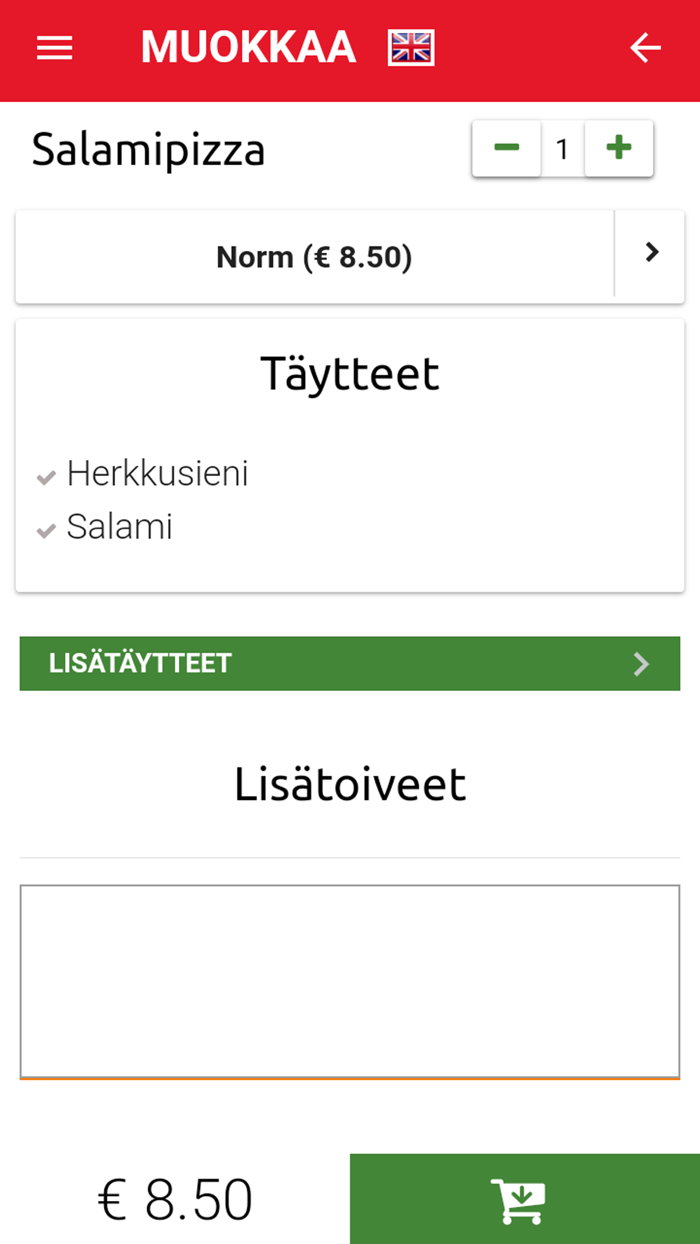The height and width of the screenshot is (1244, 700).
Task: Go back using the white arrow
Action: tap(645, 48)
